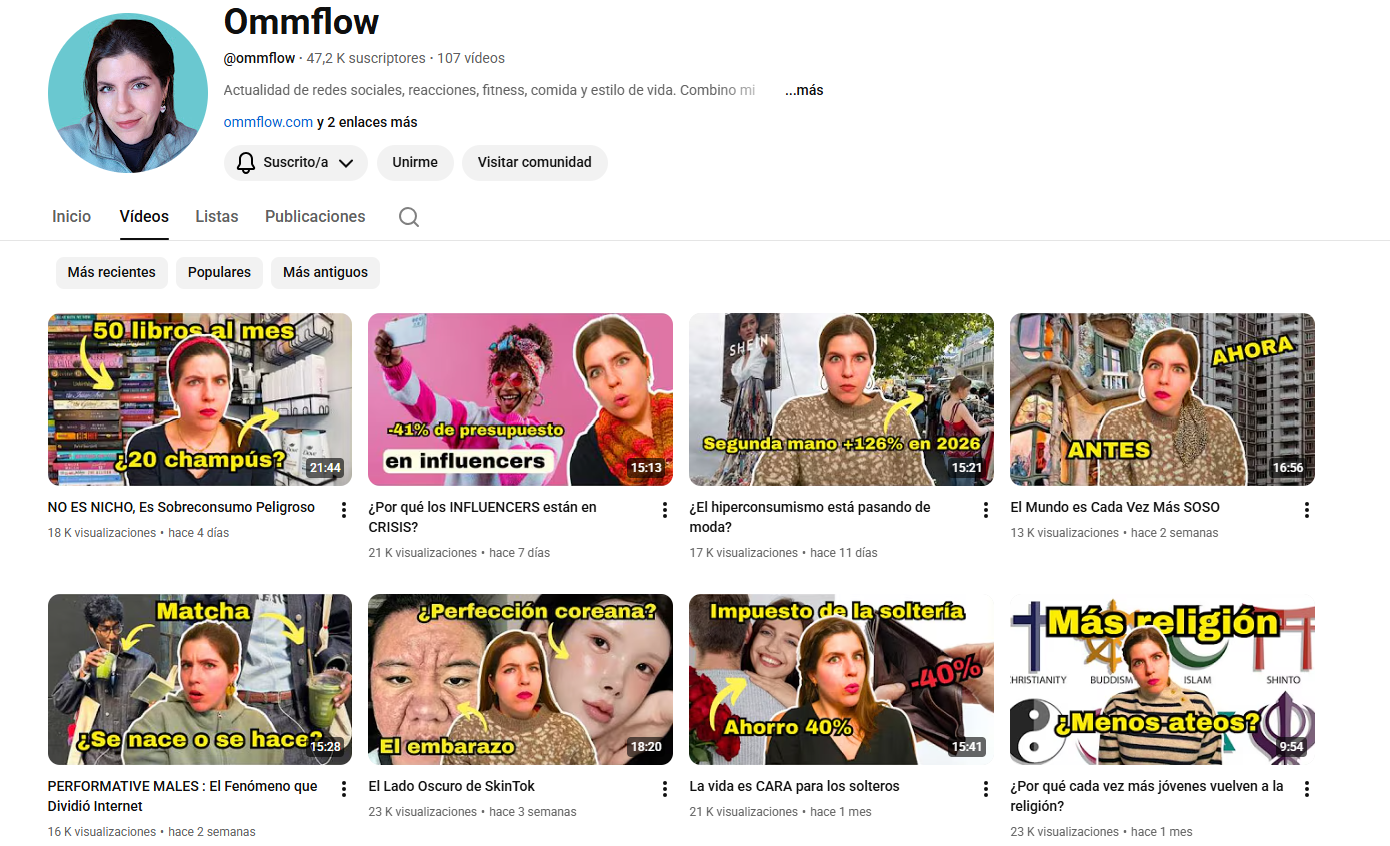Screen dimensions: 1390x846
Task: Click the 'Unirme' button
Action: click(x=415, y=162)
